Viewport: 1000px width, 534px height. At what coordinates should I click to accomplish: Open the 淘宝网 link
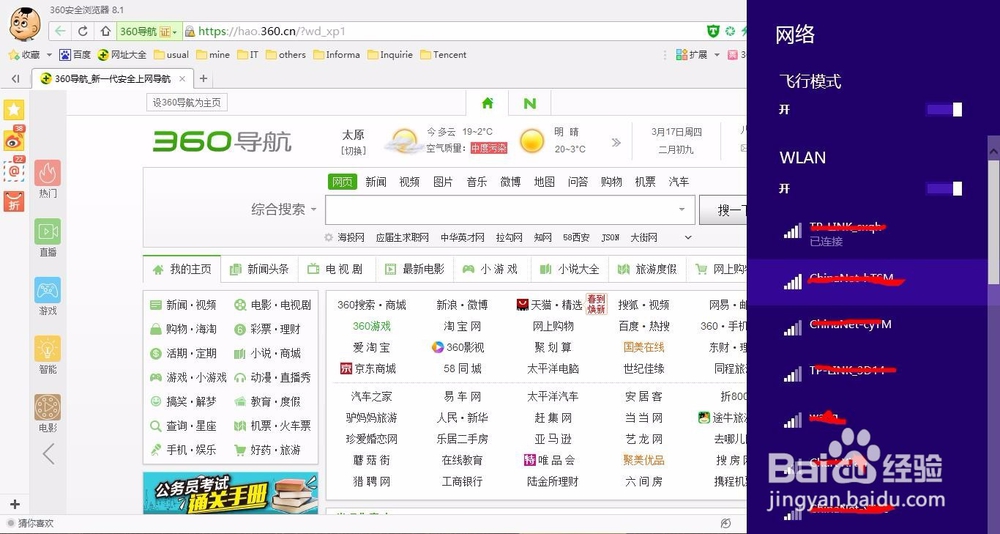click(462, 326)
